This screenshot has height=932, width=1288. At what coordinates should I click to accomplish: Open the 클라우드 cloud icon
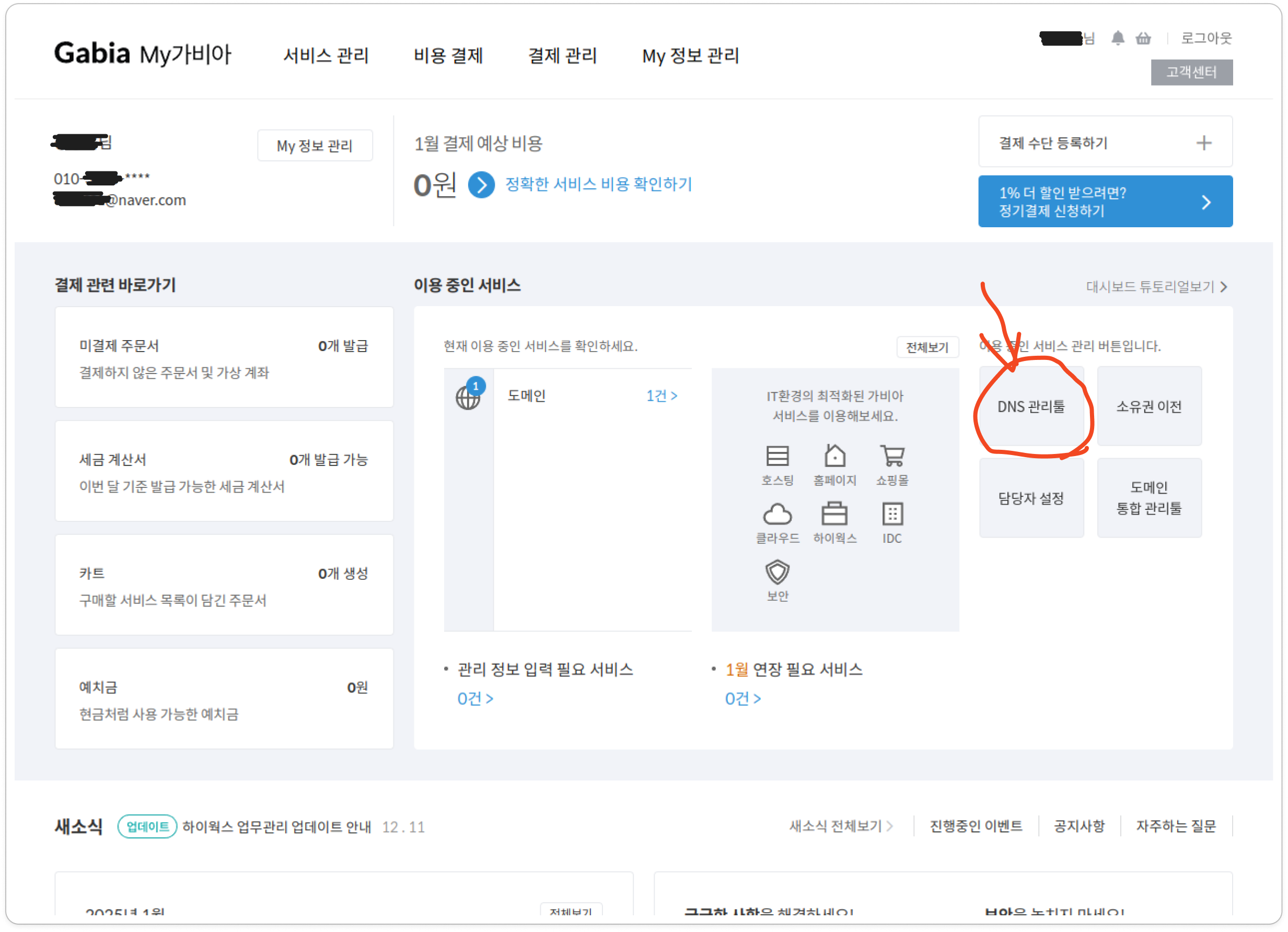click(777, 514)
